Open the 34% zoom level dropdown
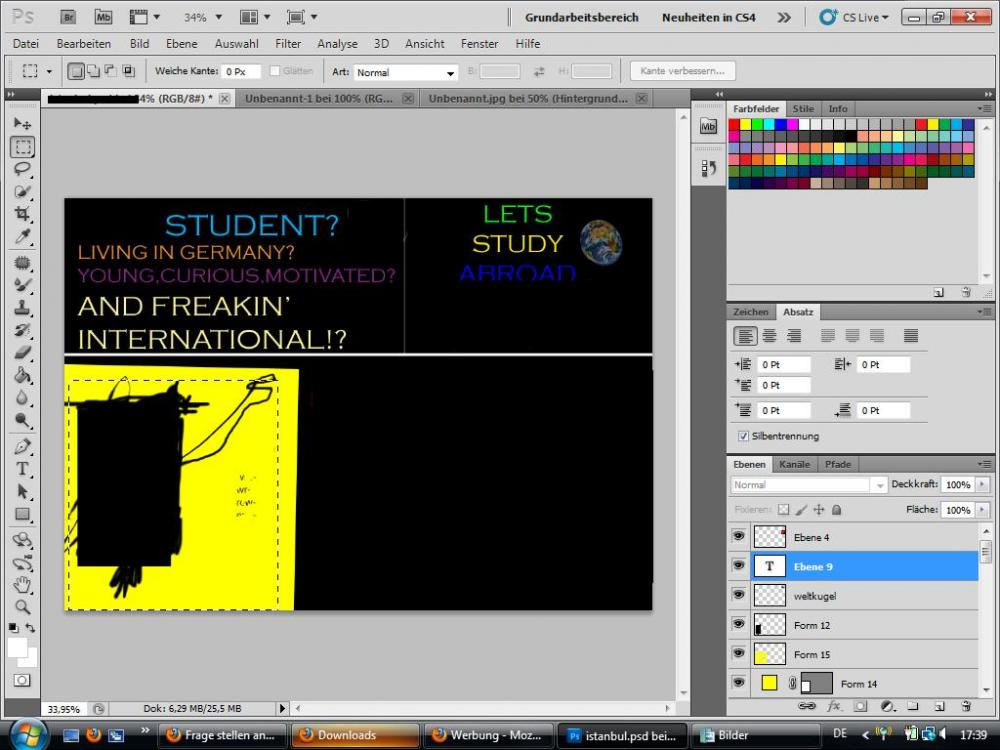 tap(218, 18)
